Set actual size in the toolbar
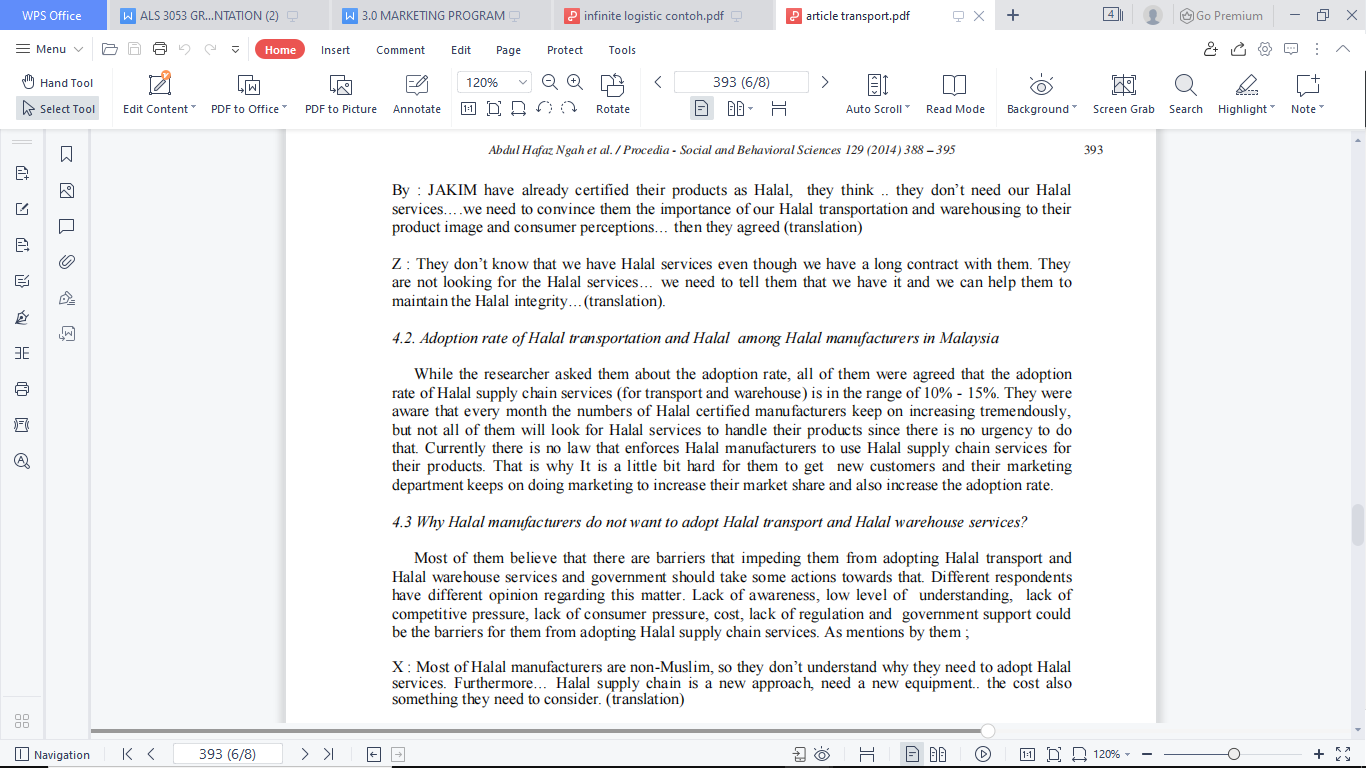1366x768 pixels. pyautogui.click(x=468, y=109)
